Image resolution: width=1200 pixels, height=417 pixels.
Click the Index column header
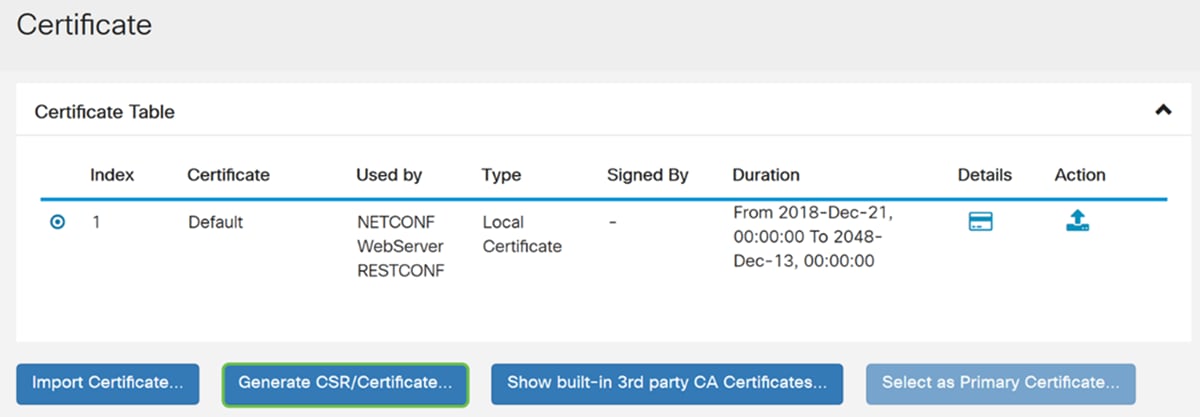[x=112, y=175]
